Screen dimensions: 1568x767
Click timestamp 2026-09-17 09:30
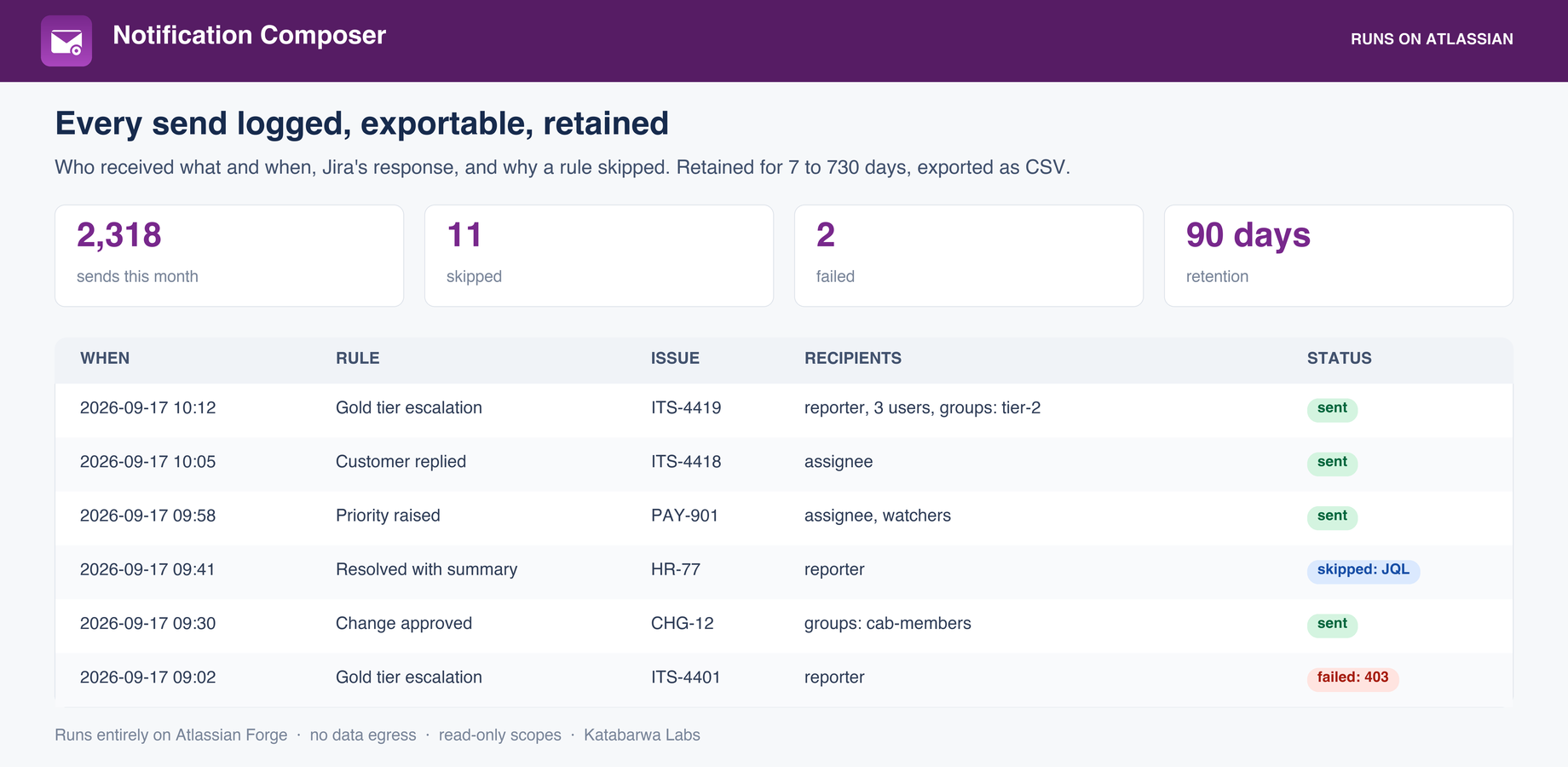click(x=148, y=624)
